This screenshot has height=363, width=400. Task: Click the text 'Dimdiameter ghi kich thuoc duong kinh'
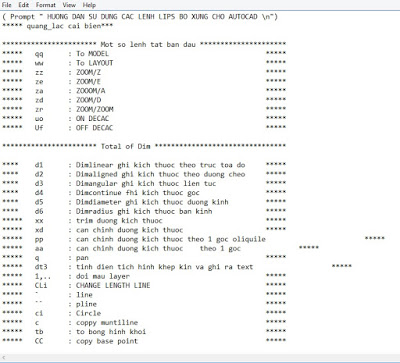pyautogui.click(x=152, y=202)
